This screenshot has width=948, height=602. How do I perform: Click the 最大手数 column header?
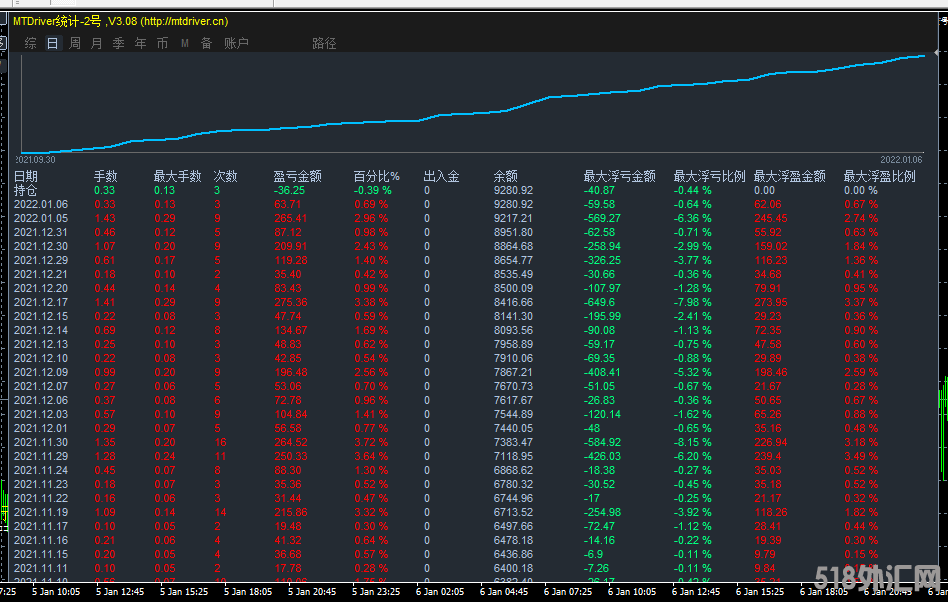pos(177,176)
